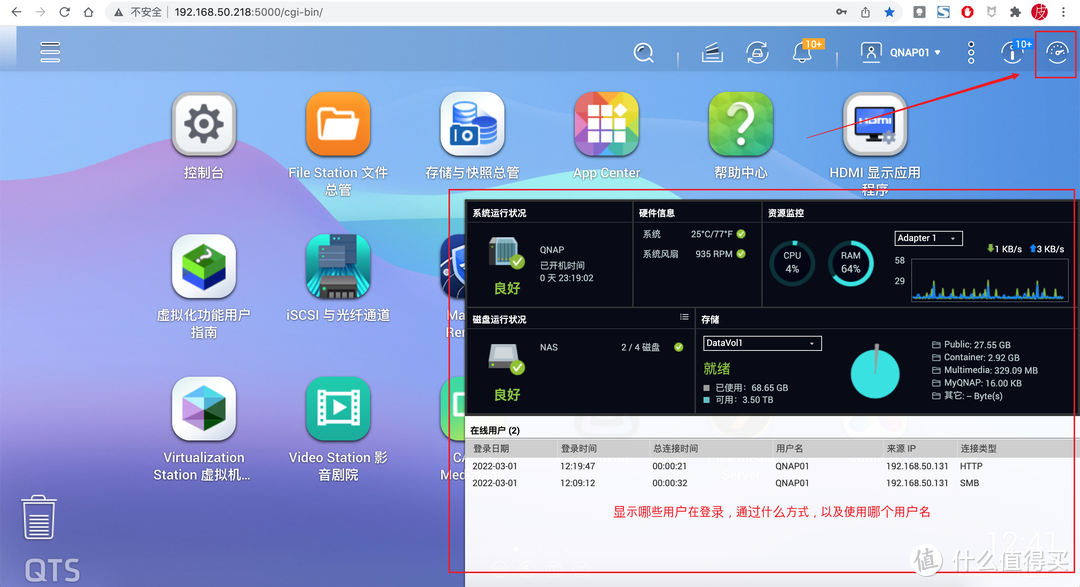Open background tasks icon in top bar
1080x587 pixels.
tap(712, 52)
